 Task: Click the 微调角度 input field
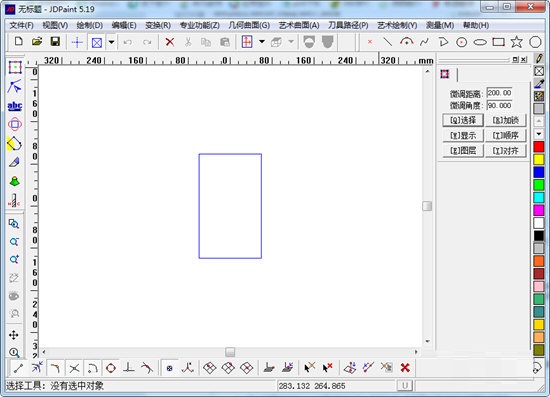pyautogui.click(x=499, y=106)
